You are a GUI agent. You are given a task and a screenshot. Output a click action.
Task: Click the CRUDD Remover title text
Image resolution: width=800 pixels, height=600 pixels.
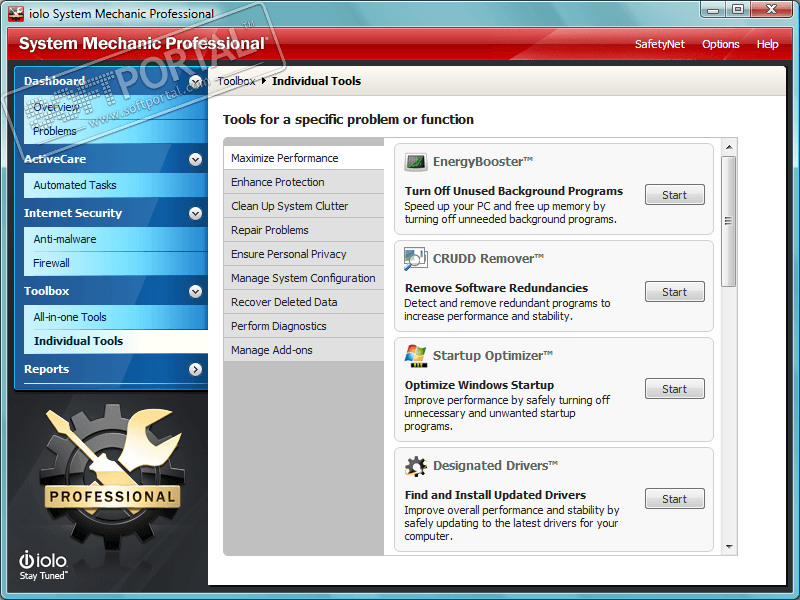(x=488, y=259)
